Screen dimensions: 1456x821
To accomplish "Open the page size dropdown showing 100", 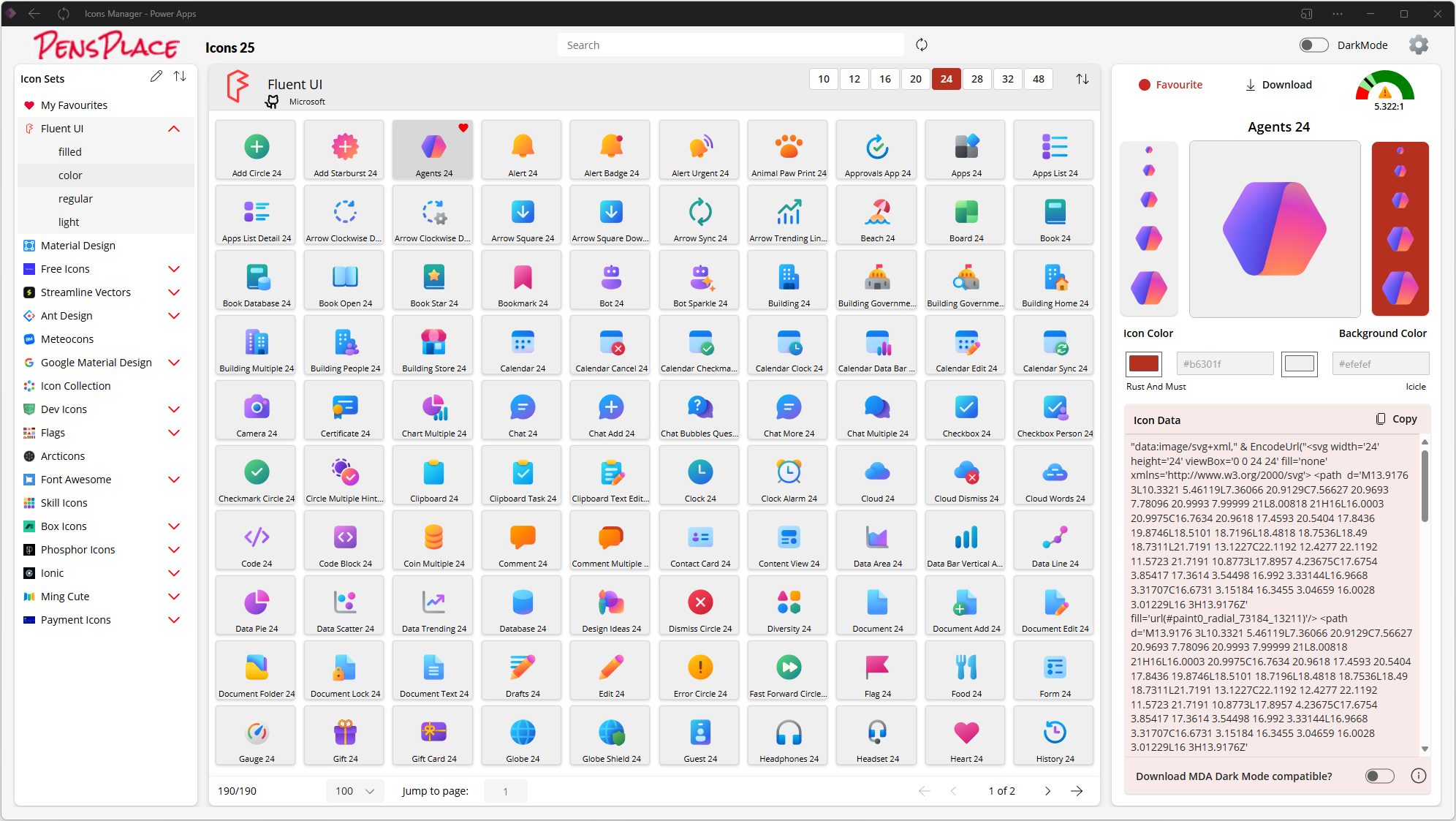I will [x=354, y=791].
